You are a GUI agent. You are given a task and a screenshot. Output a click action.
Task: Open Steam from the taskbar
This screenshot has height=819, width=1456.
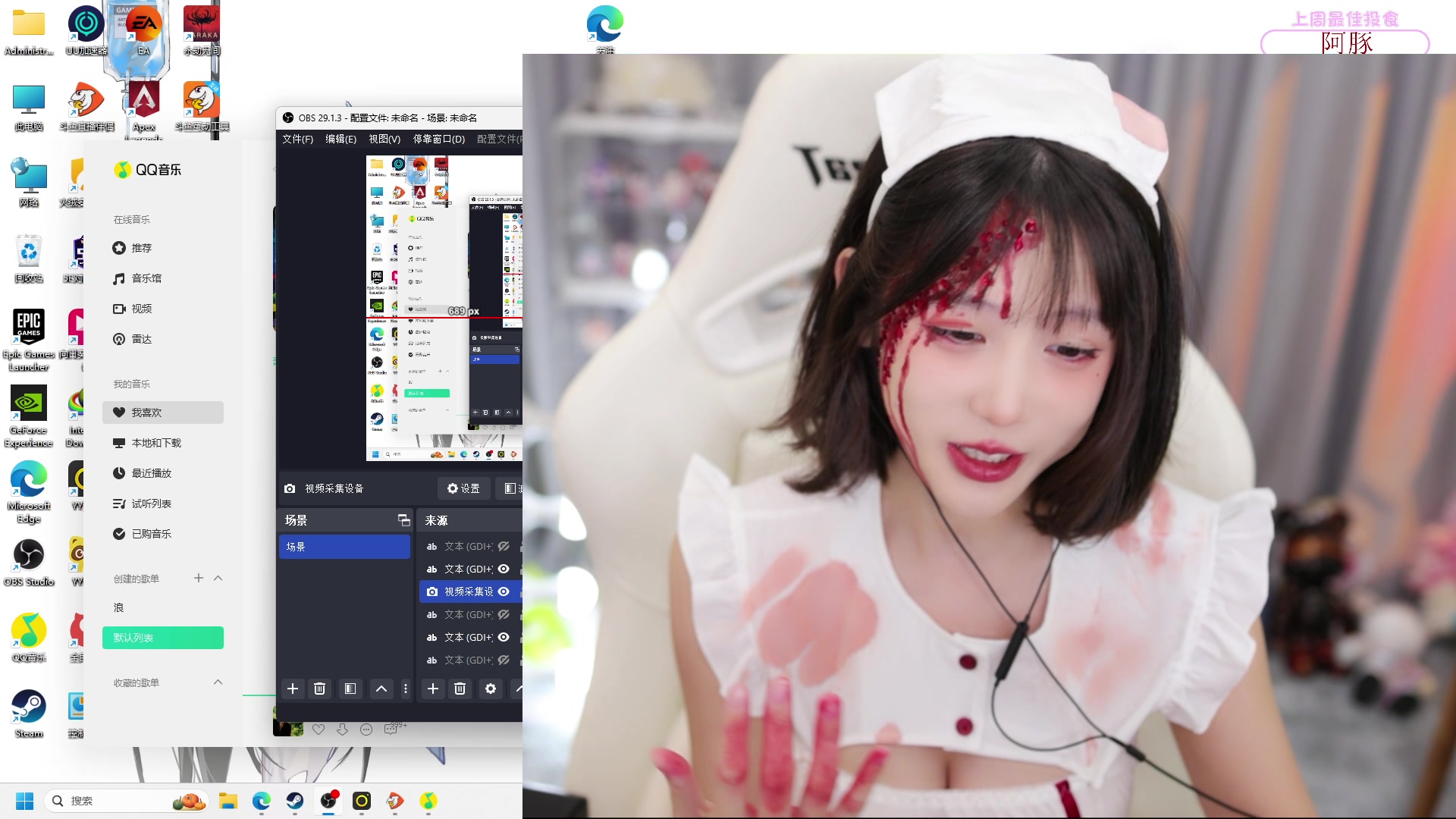click(x=295, y=801)
